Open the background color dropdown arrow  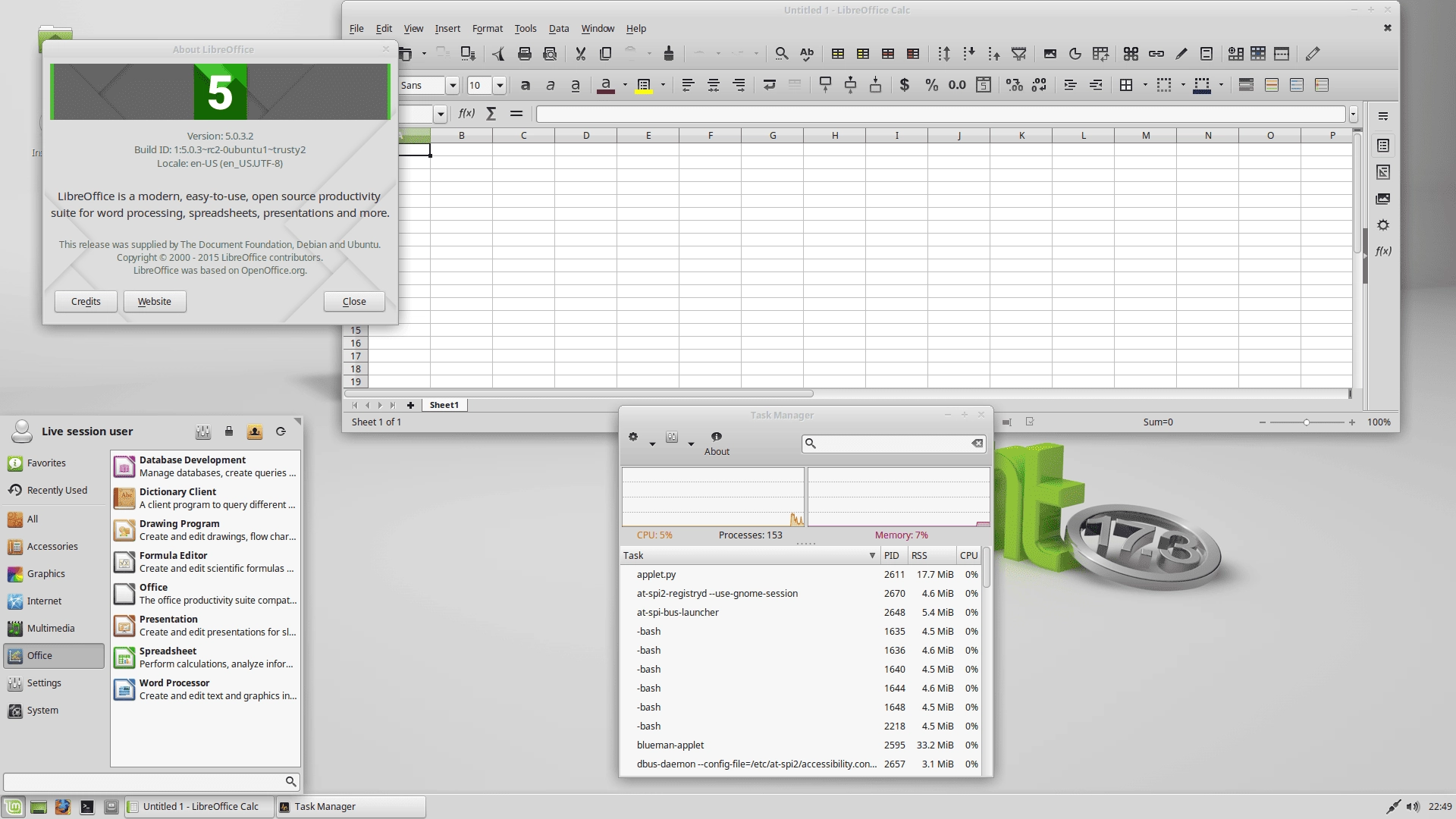pos(663,85)
